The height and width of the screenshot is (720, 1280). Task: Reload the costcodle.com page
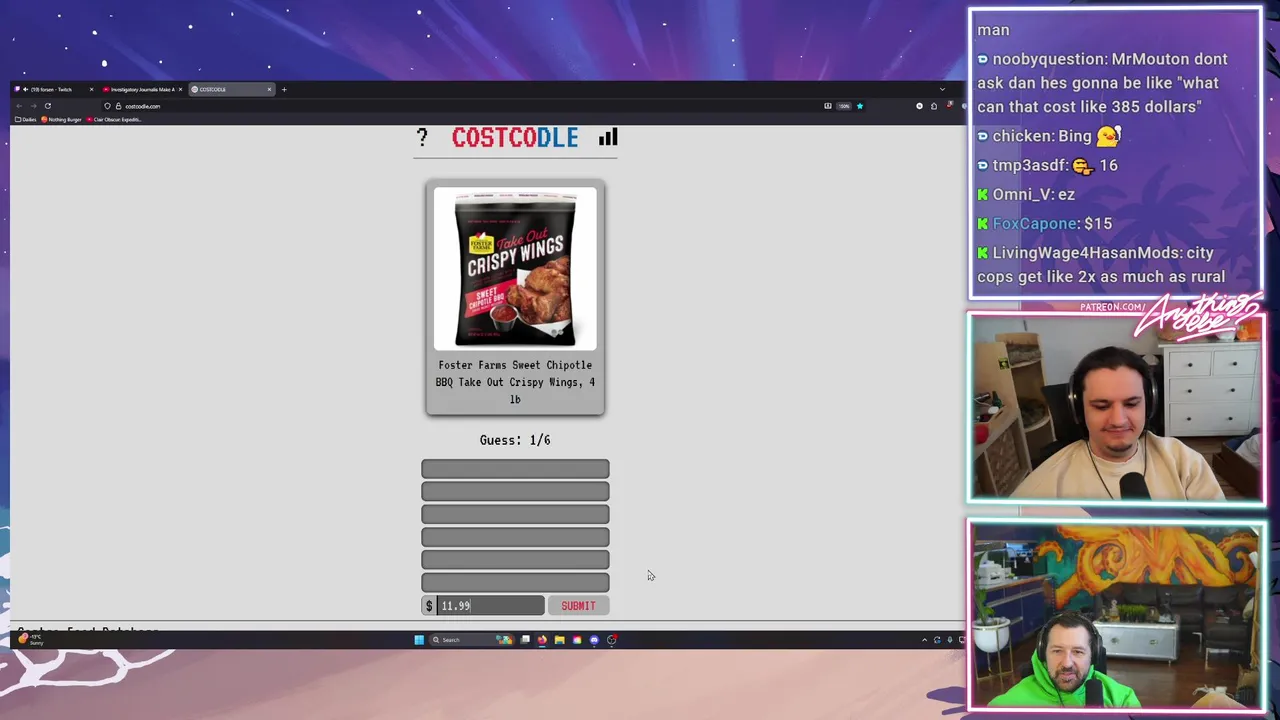pyautogui.click(x=47, y=106)
